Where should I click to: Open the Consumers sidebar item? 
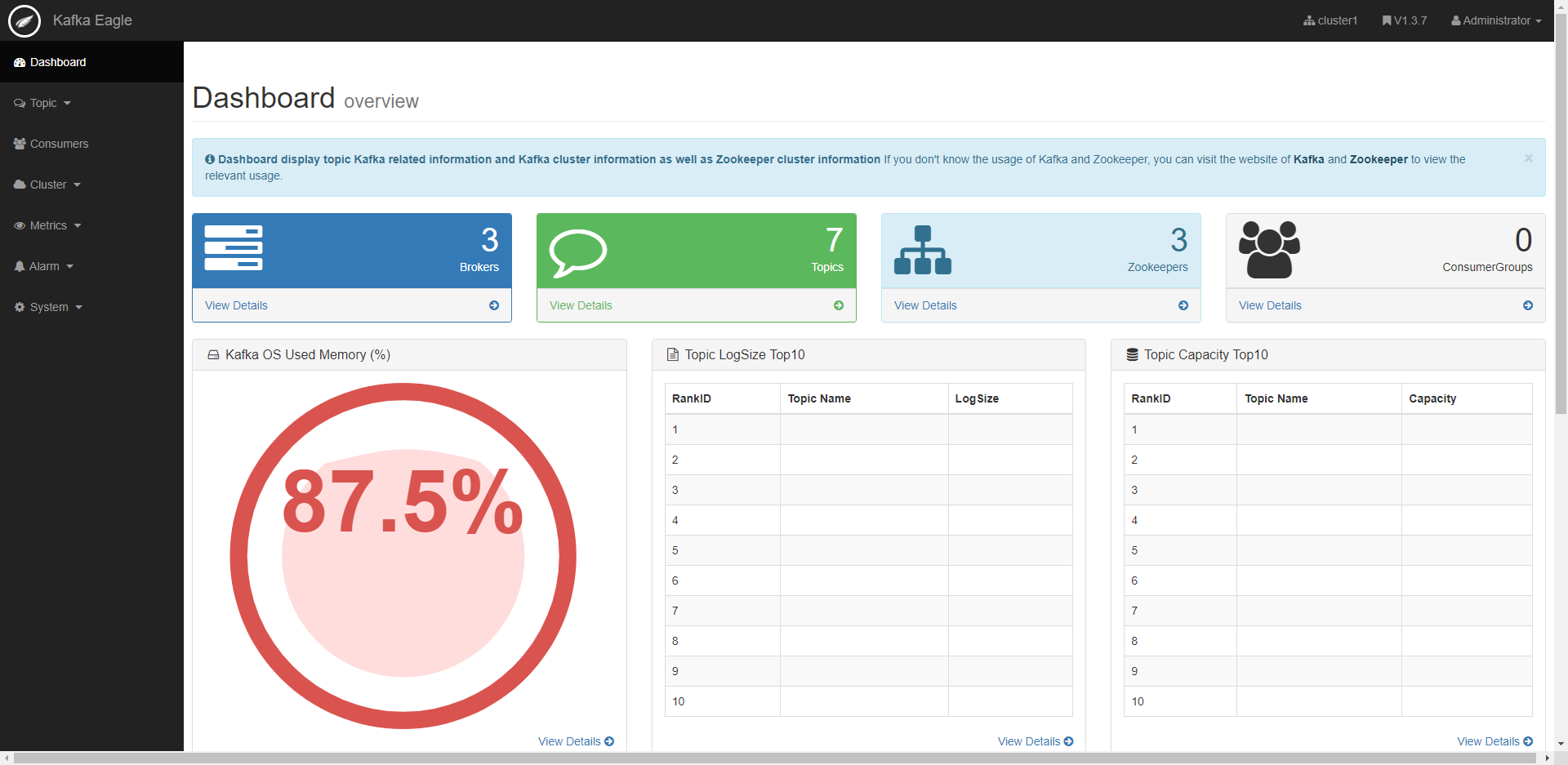[91, 144]
